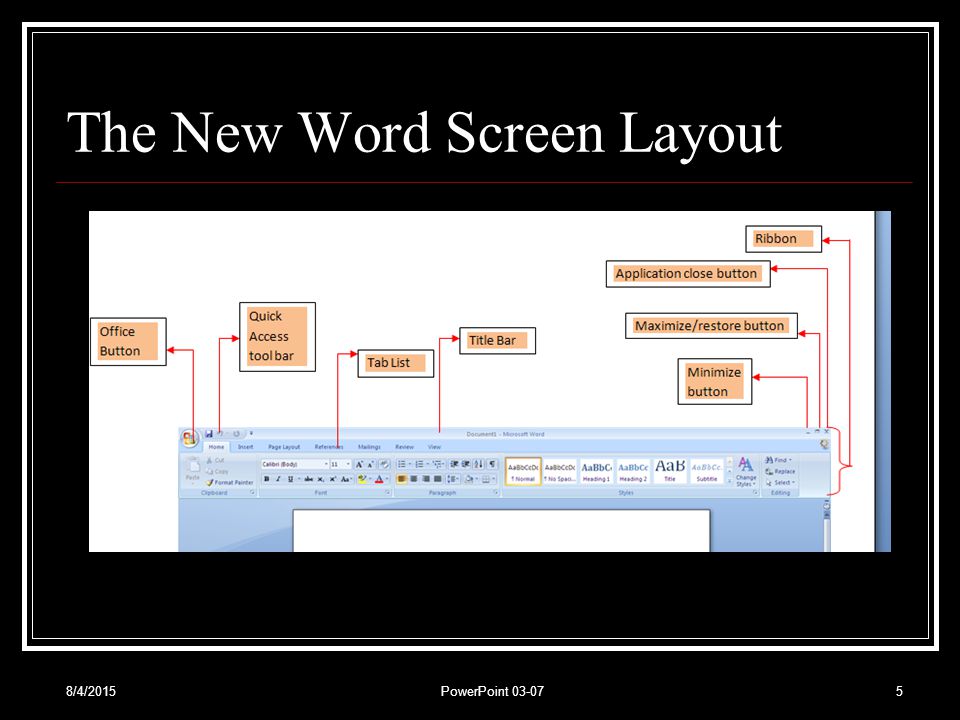Screen dimensions: 960x720
Task: Open Customize Quick Access Toolbar arrow
Action: click(251, 433)
